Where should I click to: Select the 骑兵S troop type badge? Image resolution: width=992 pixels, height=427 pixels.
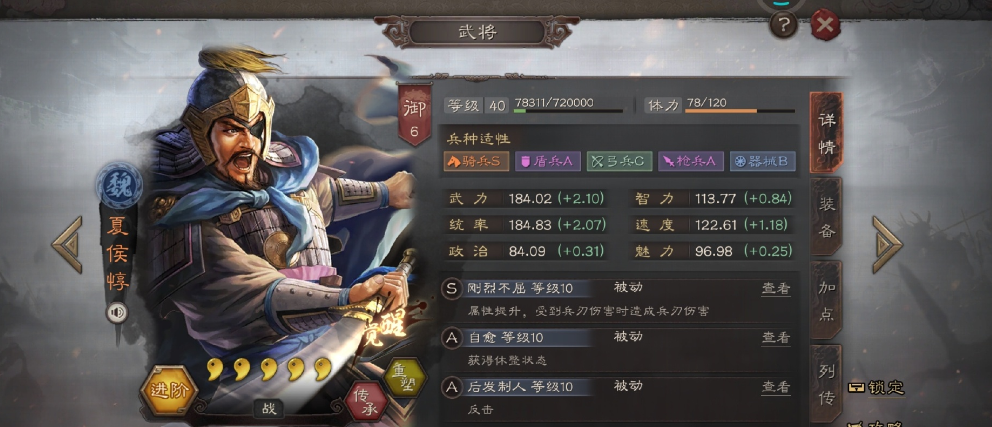475,161
